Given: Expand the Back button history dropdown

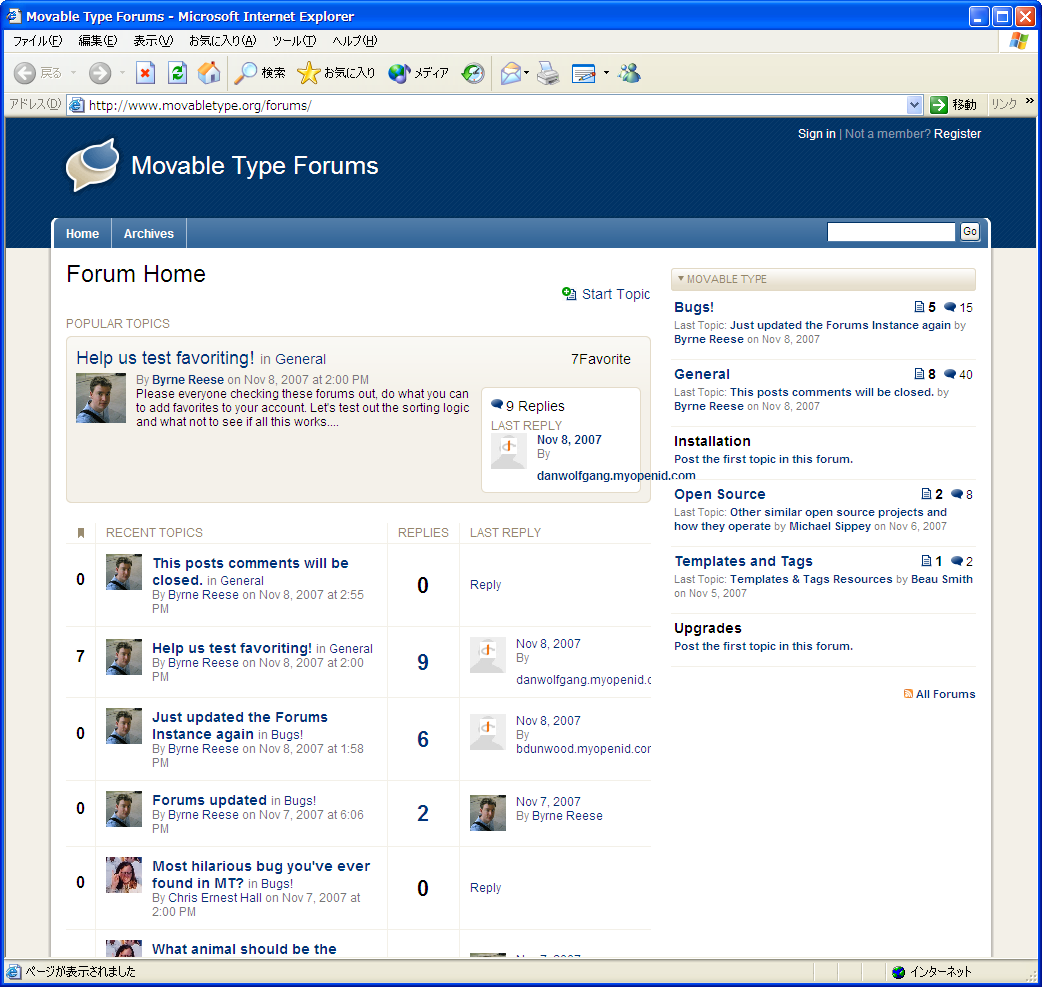Looking at the screenshot, I should tap(72, 73).
